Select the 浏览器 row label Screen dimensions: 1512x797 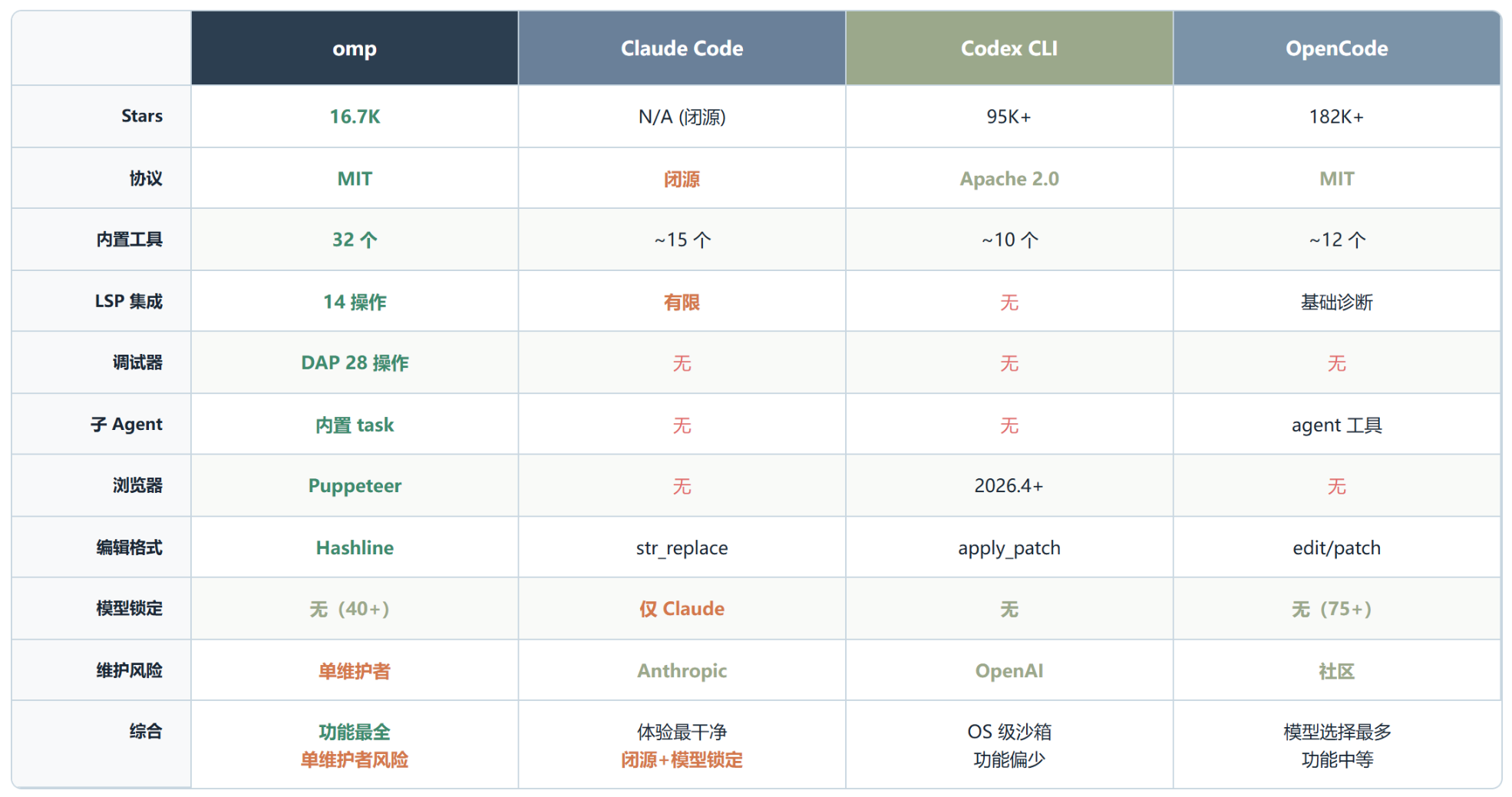tap(138, 485)
